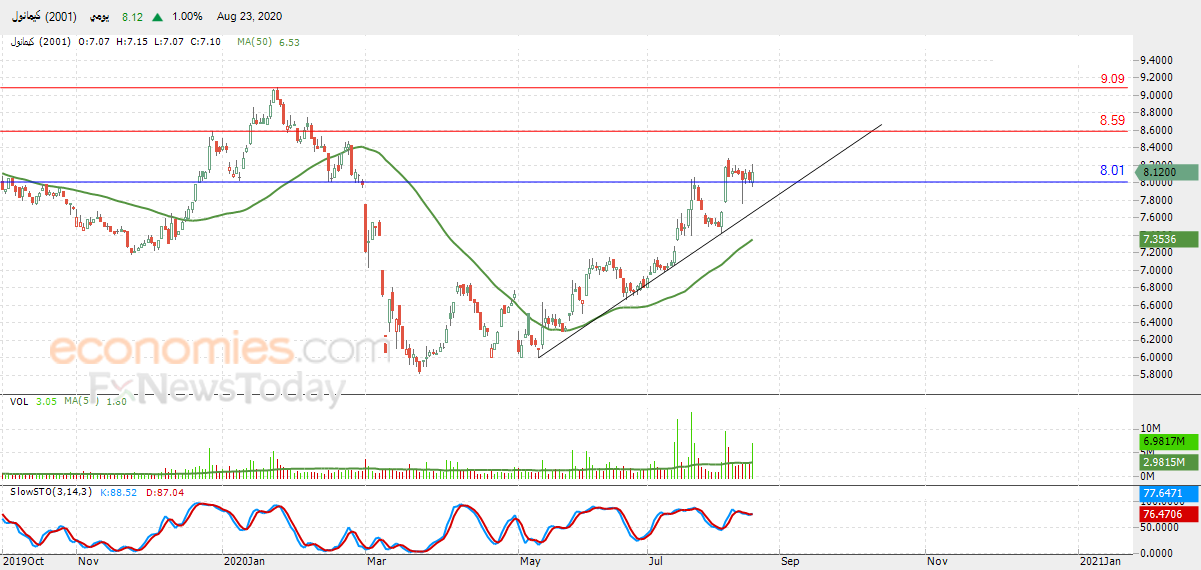This screenshot has height=570, width=1201.
Task: Click the 6.9817M volume tag
Action: point(1168,442)
